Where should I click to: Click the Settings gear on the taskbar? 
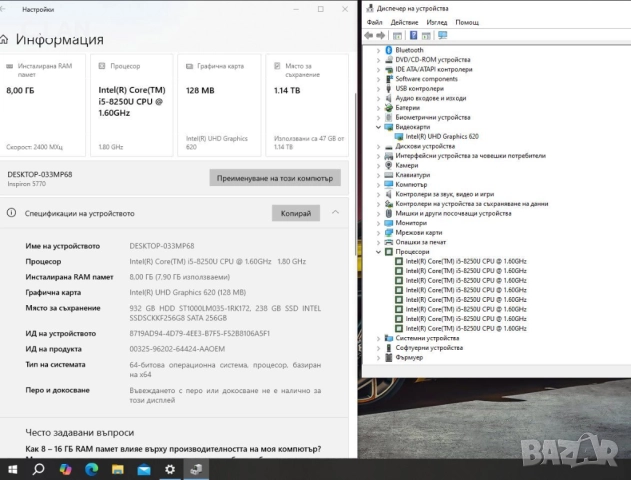point(170,469)
